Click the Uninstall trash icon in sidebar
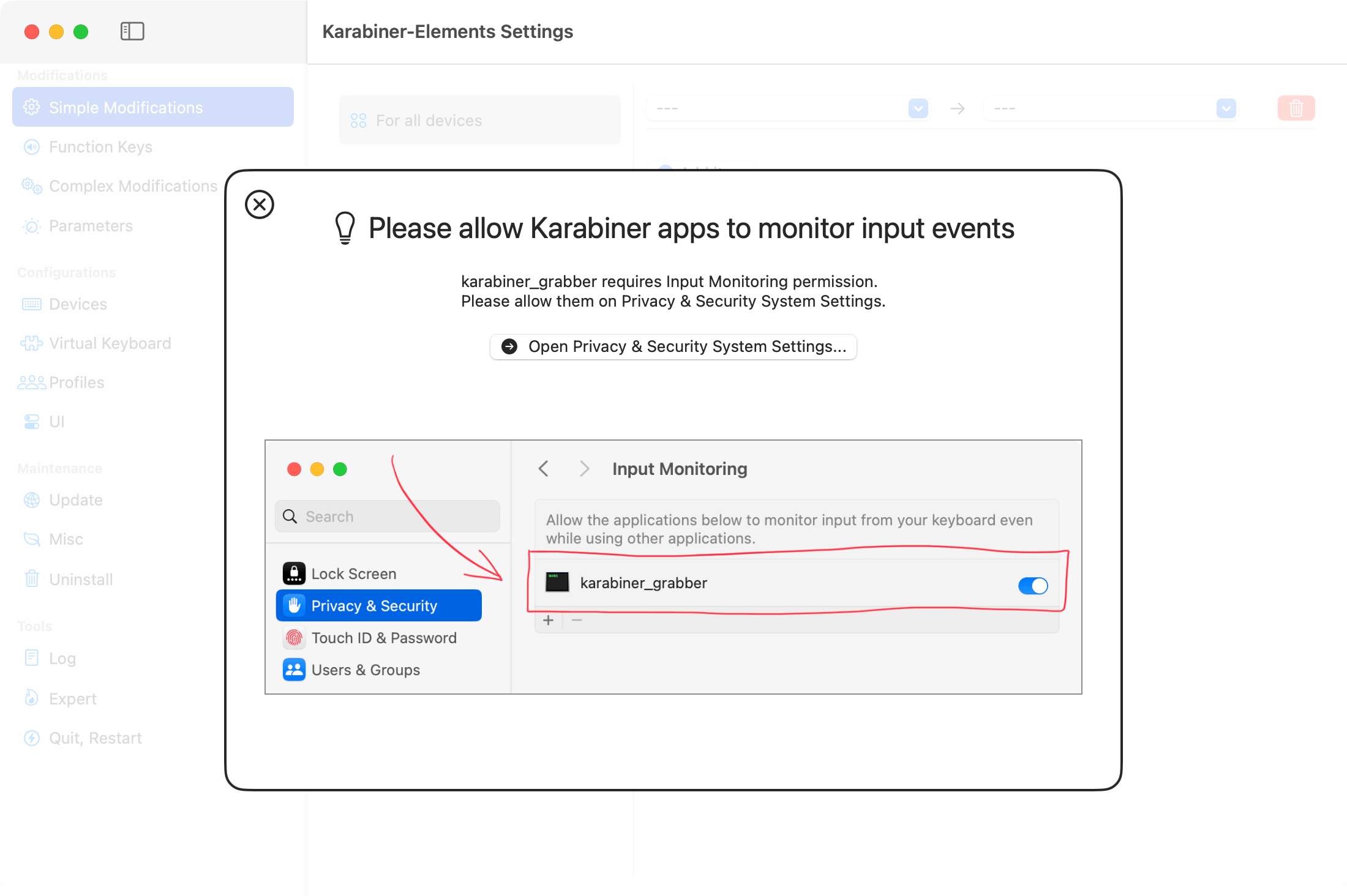The width and height of the screenshot is (1347, 896). click(32, 579)
